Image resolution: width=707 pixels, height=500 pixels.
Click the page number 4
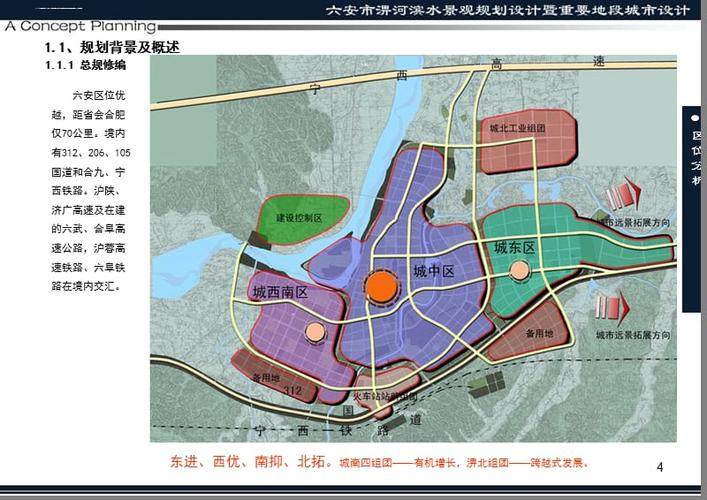click(x=660, y=467)
